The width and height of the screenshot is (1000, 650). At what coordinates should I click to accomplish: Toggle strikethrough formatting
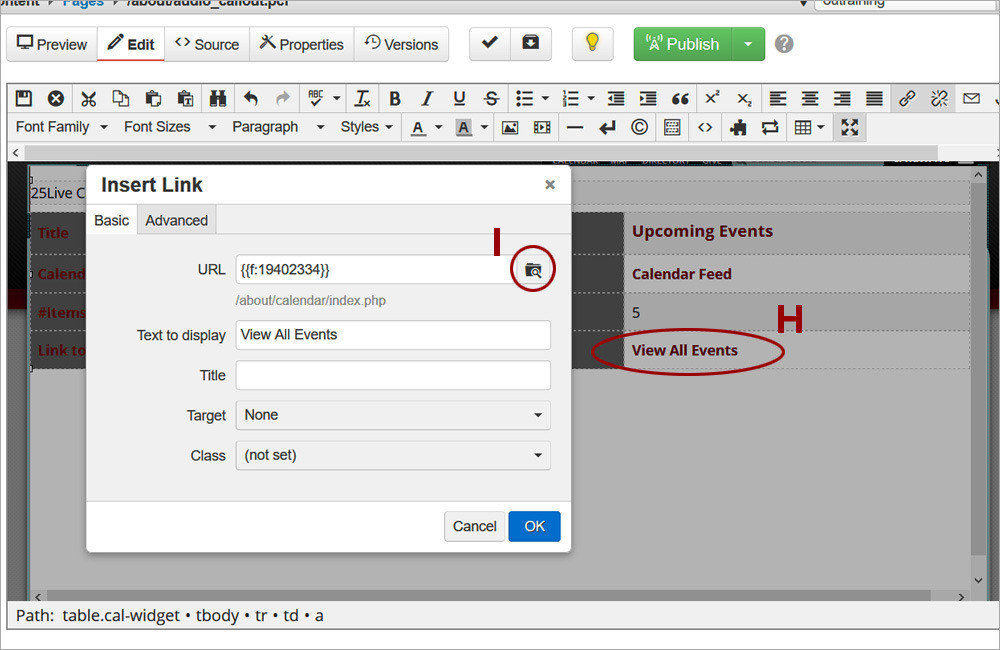pos(491,98)
